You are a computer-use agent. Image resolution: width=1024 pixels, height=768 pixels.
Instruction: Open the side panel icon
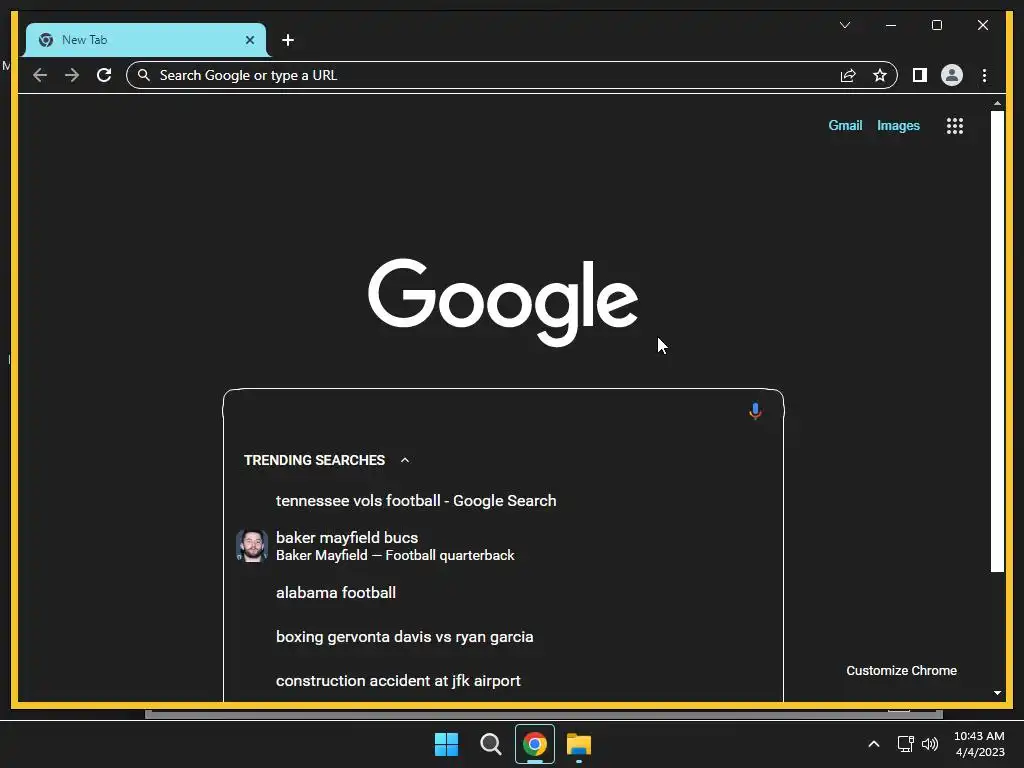tap(920, 75)
